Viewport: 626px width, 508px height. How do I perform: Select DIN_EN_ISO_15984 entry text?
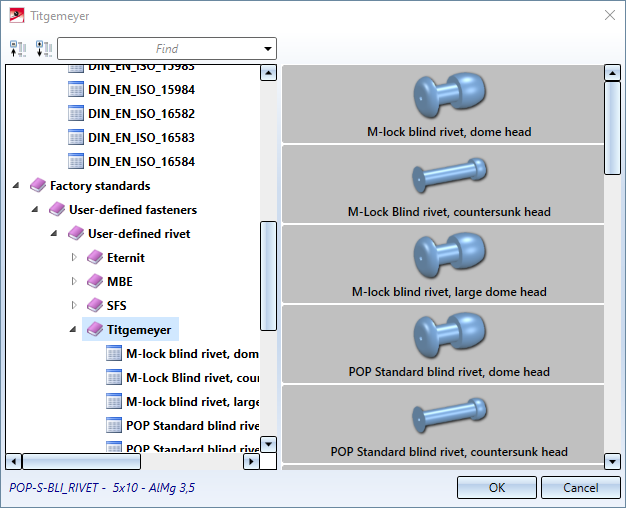141,90
